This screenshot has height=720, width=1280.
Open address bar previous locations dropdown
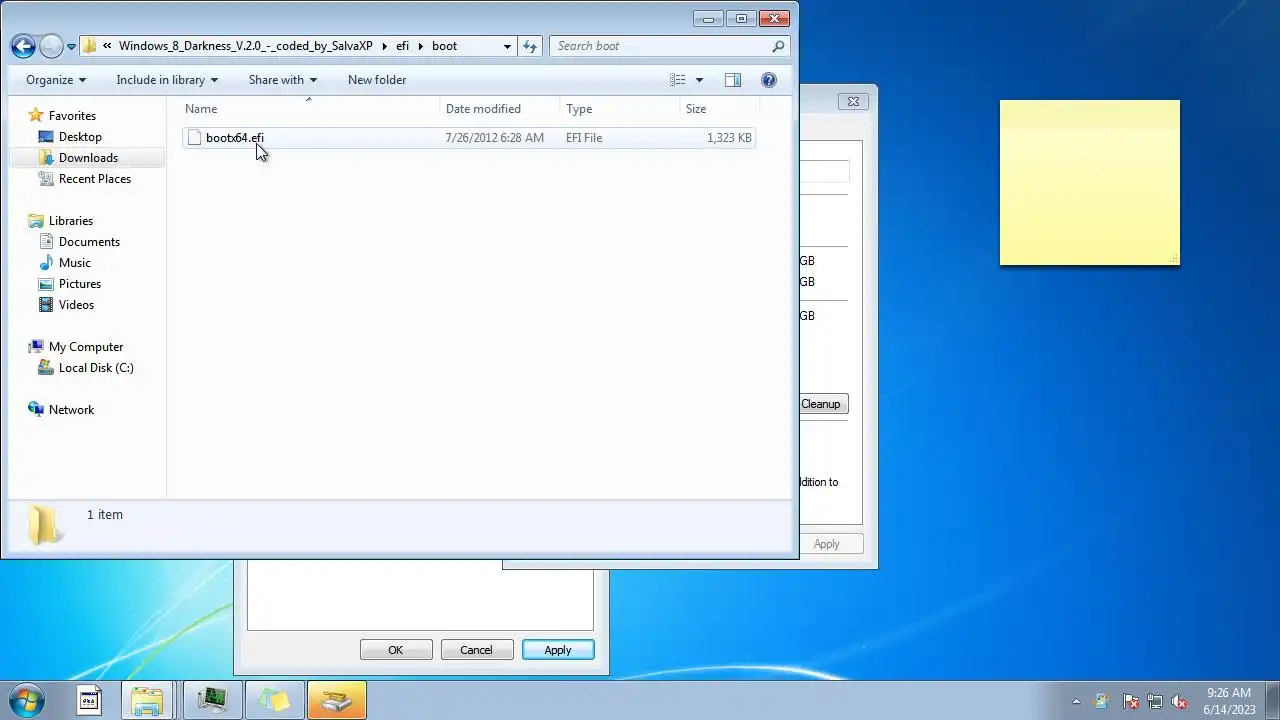pos(507,46)
